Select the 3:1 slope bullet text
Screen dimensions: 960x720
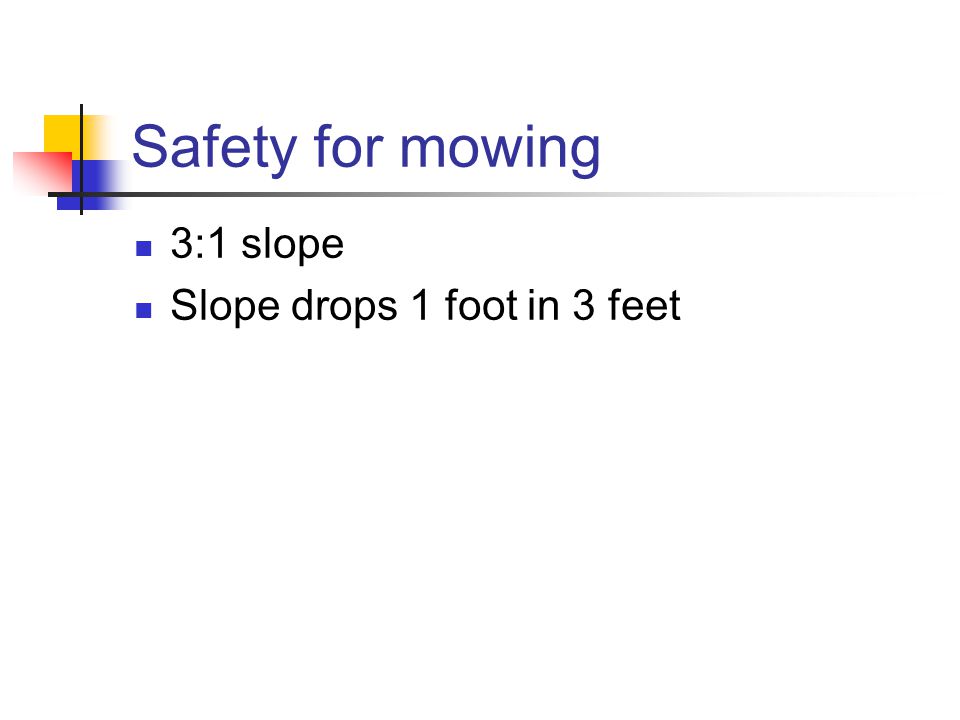coord(257,245)
